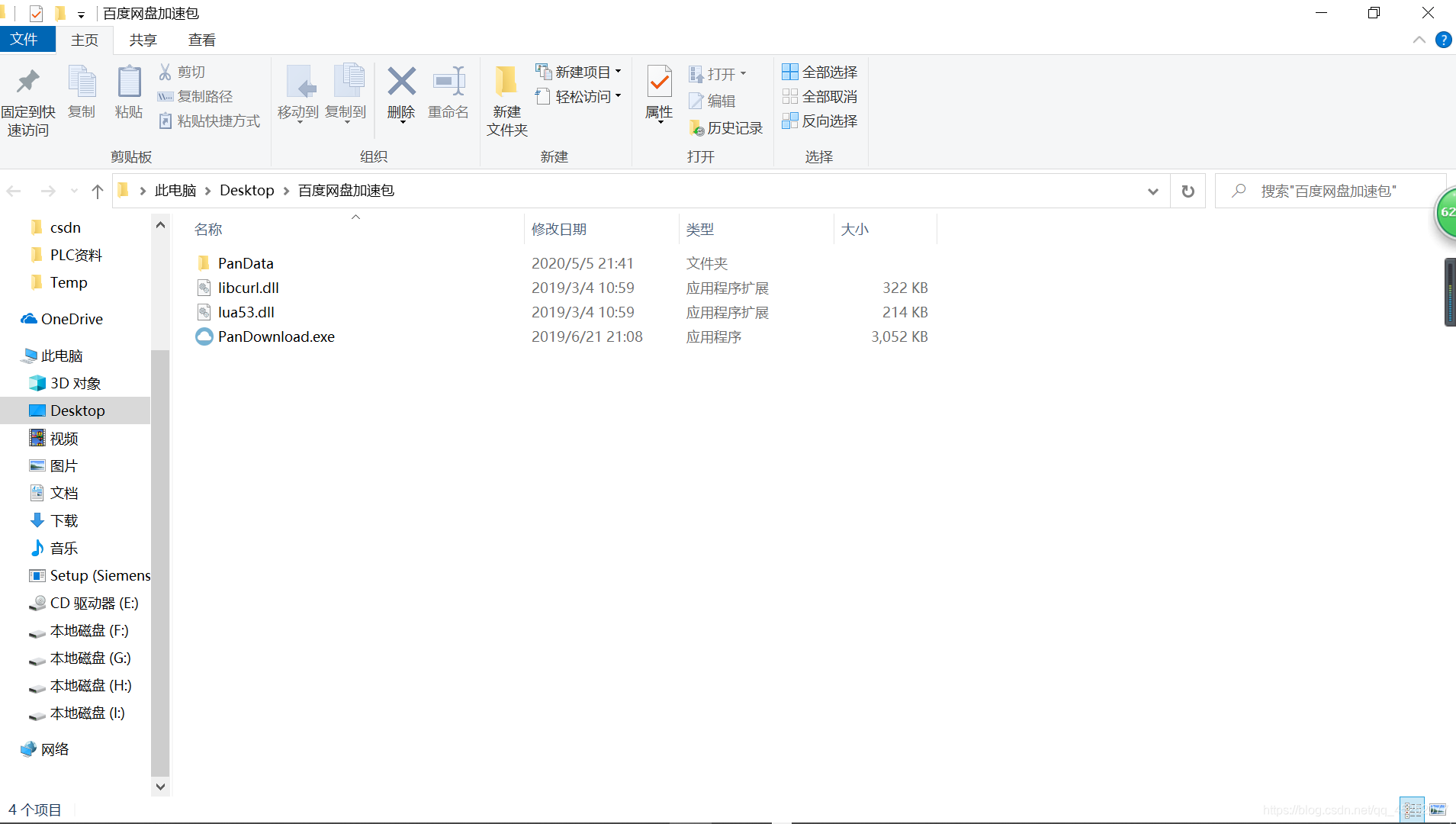
Task: Open Quick Access Toolbar customize dropdown
Action: point(81,14)
